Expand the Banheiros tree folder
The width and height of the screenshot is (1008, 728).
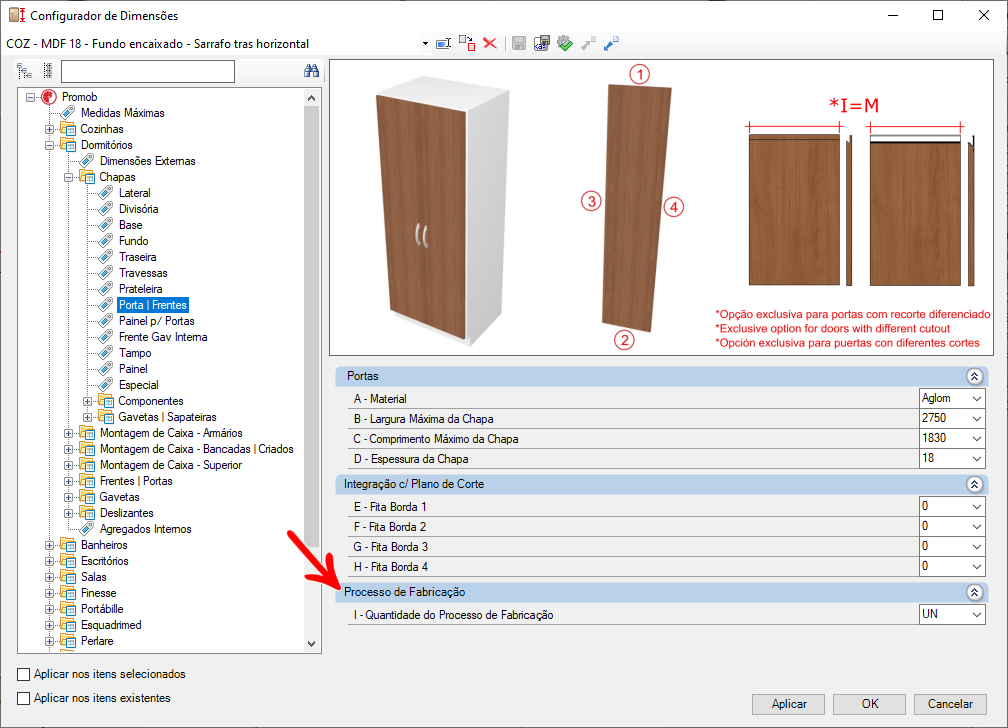pyautogui.click(x=49, y=545)
